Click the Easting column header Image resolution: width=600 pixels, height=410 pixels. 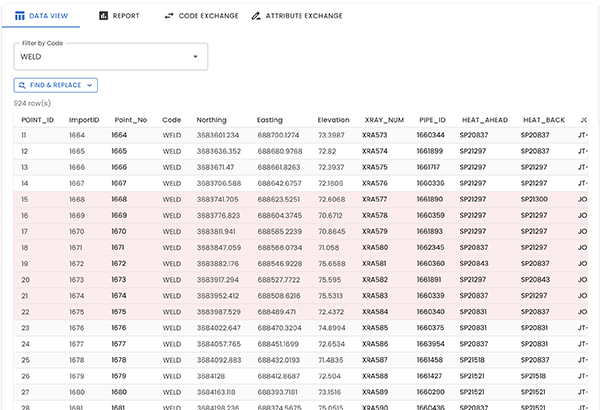(269, 120)
